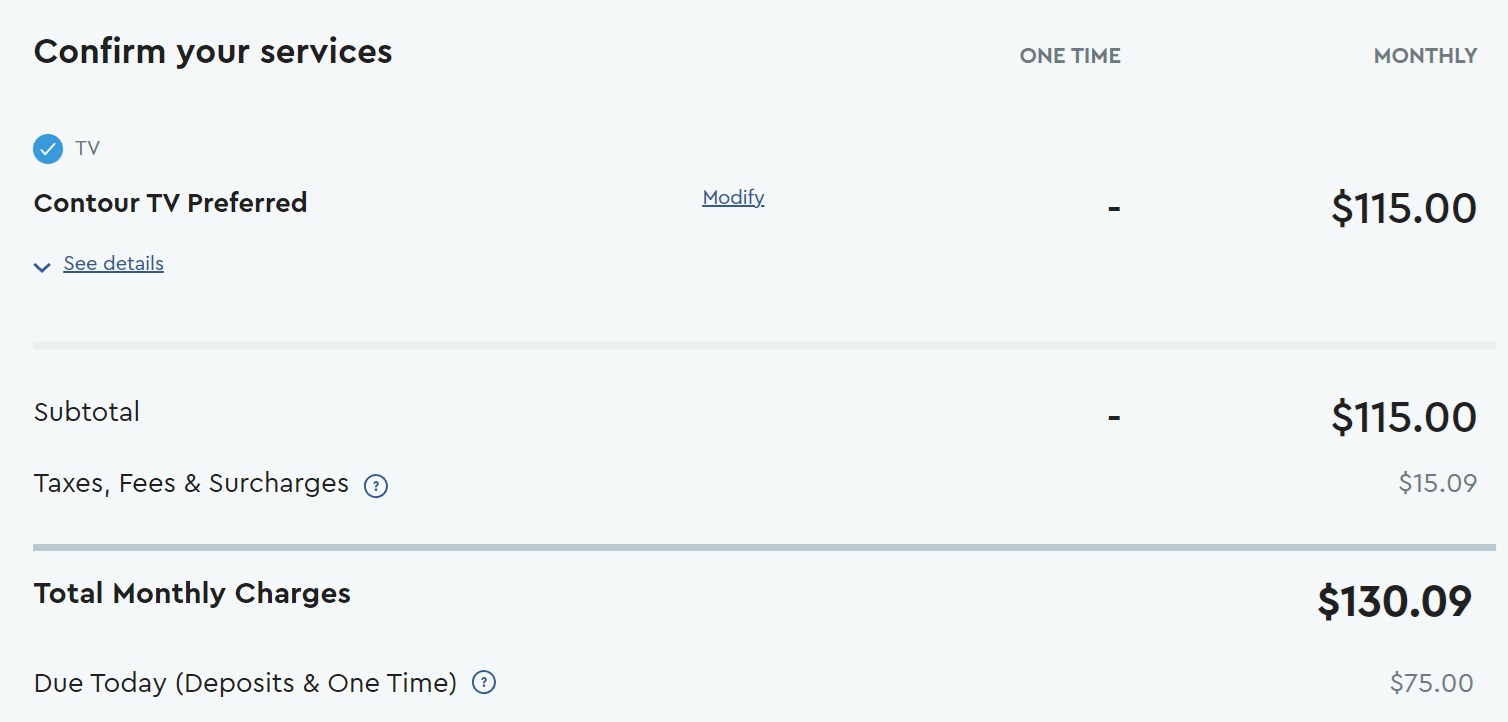Click the Total Monthly Charges label
Viewport: 1508px width, 722px height.
tap(192, 594)
